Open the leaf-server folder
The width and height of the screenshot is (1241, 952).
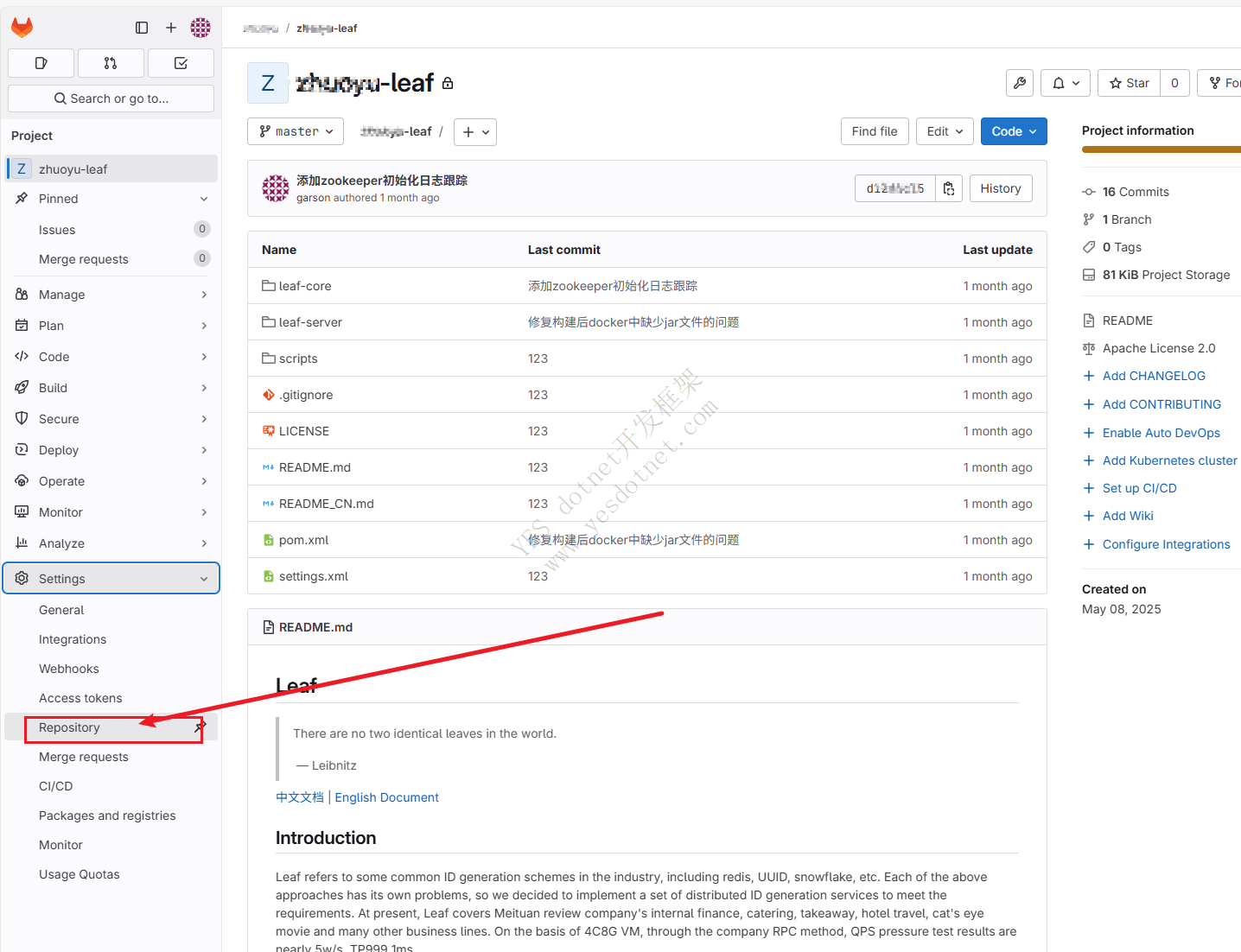(x=310, y=322)
